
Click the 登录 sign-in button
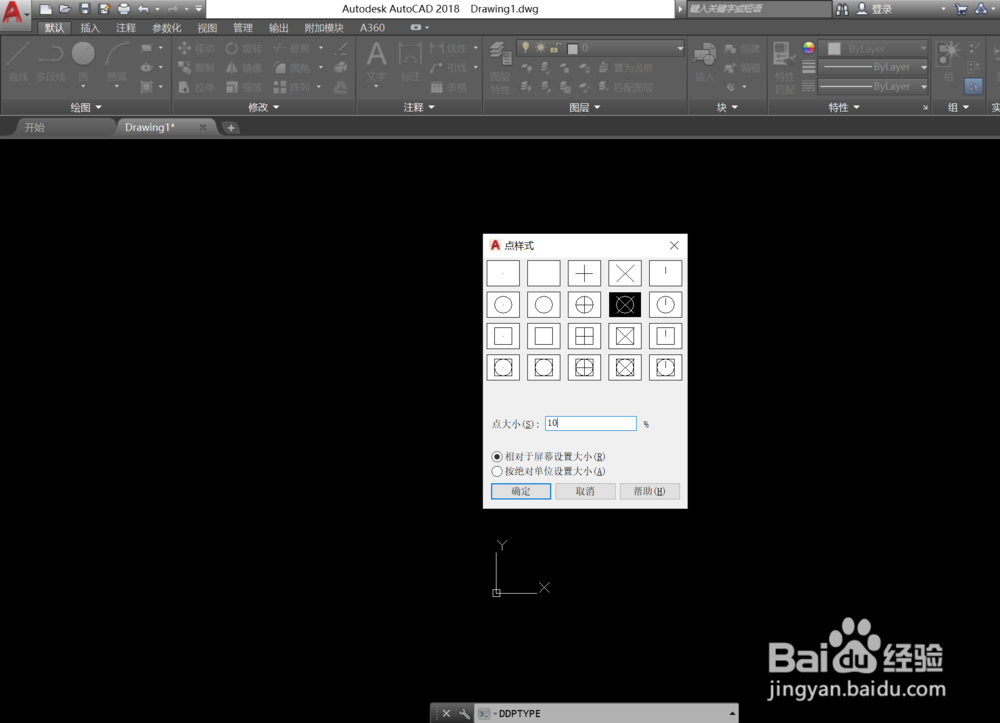tap(874, 9)
